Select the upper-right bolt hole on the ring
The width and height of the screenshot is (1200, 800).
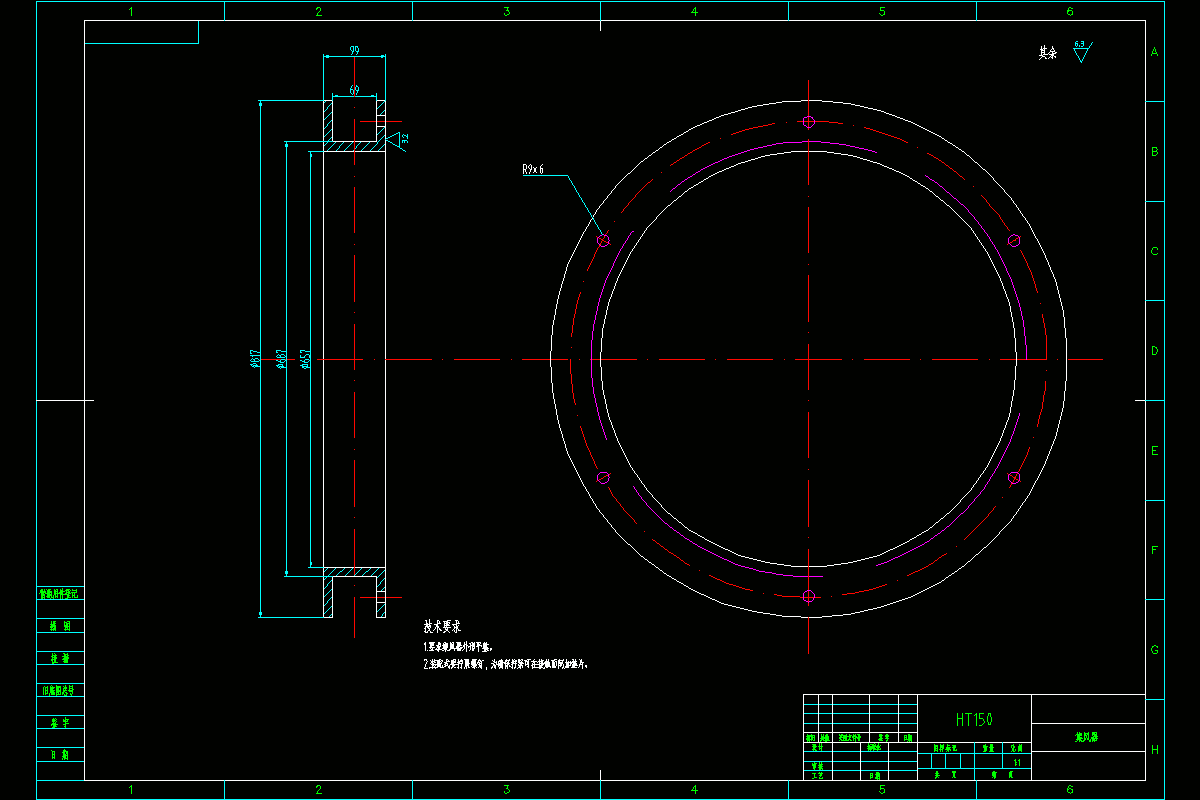point(1014,240)
